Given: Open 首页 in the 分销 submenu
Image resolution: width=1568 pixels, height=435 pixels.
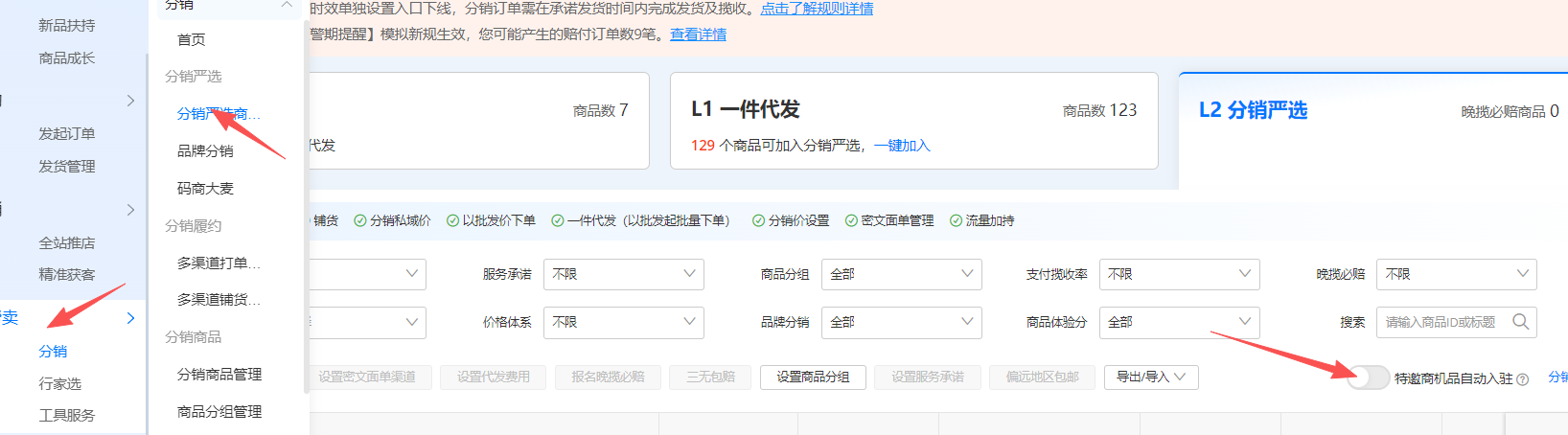Looking at the screenshot, I should tap(192, 39).
